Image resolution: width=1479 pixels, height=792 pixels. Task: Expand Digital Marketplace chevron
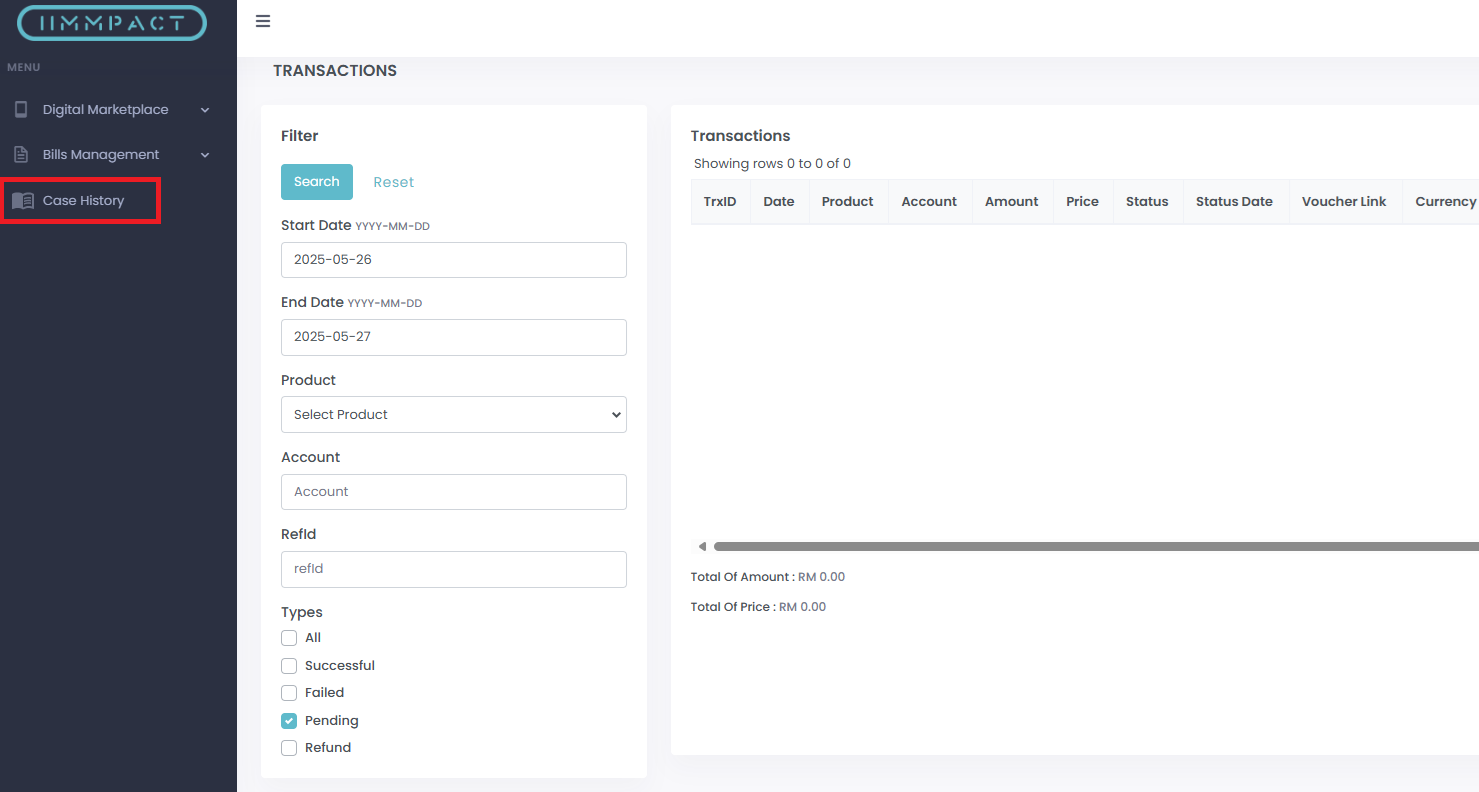(x=205, y=110)
